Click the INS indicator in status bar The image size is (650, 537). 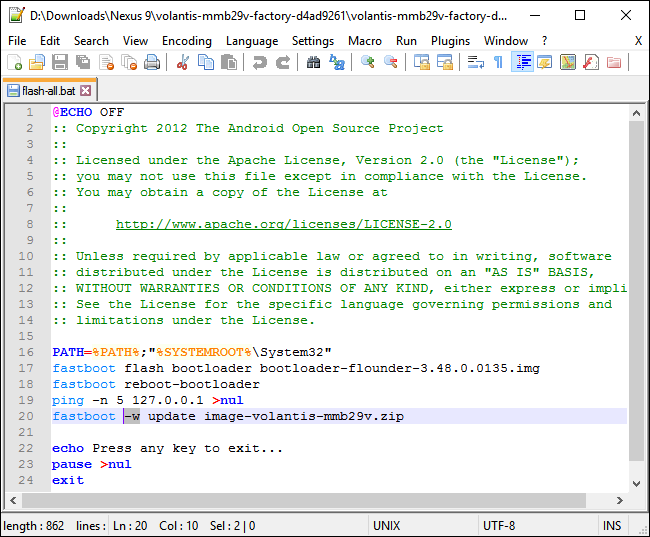[610, 525]
